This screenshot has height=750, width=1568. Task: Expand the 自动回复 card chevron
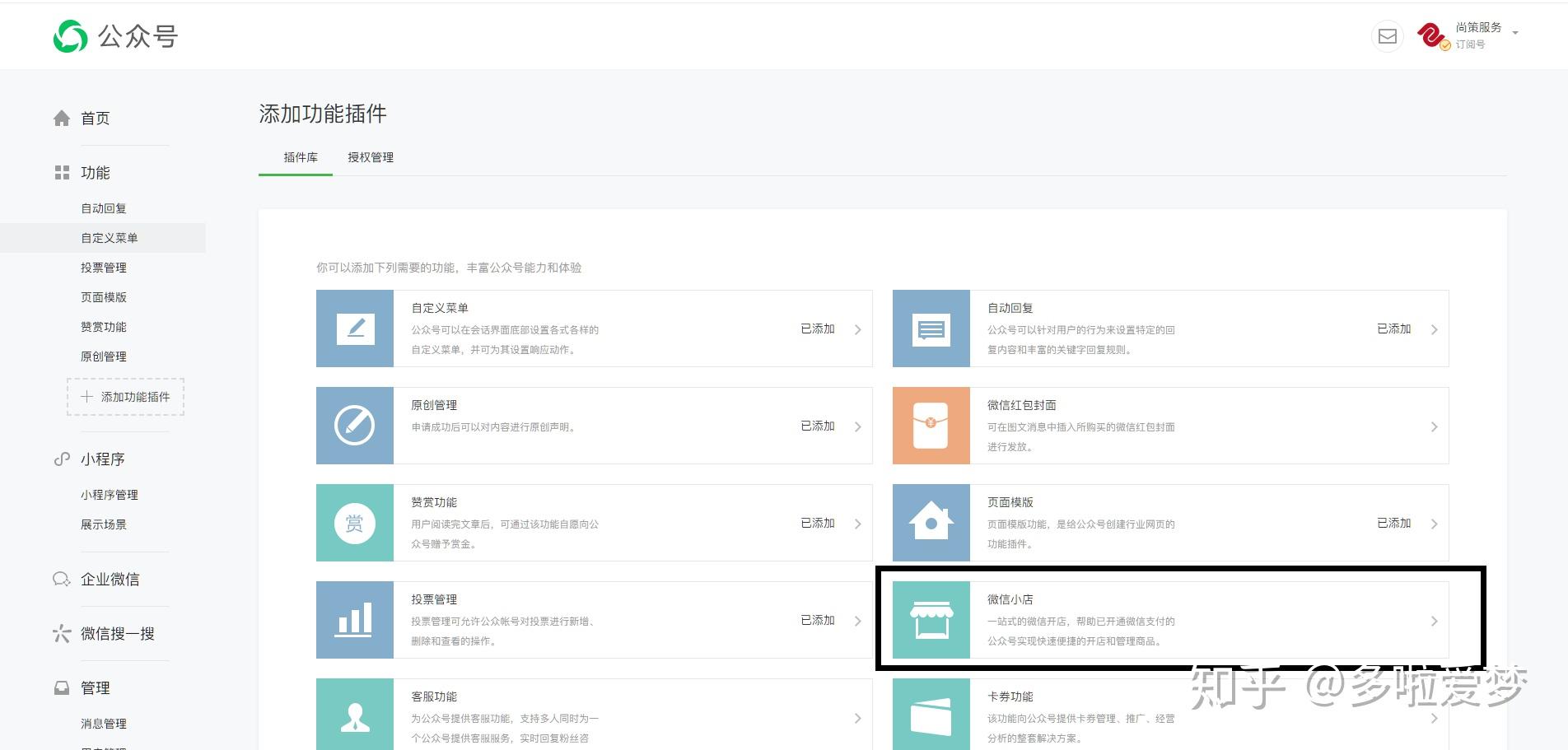[x=1434, y=329]
